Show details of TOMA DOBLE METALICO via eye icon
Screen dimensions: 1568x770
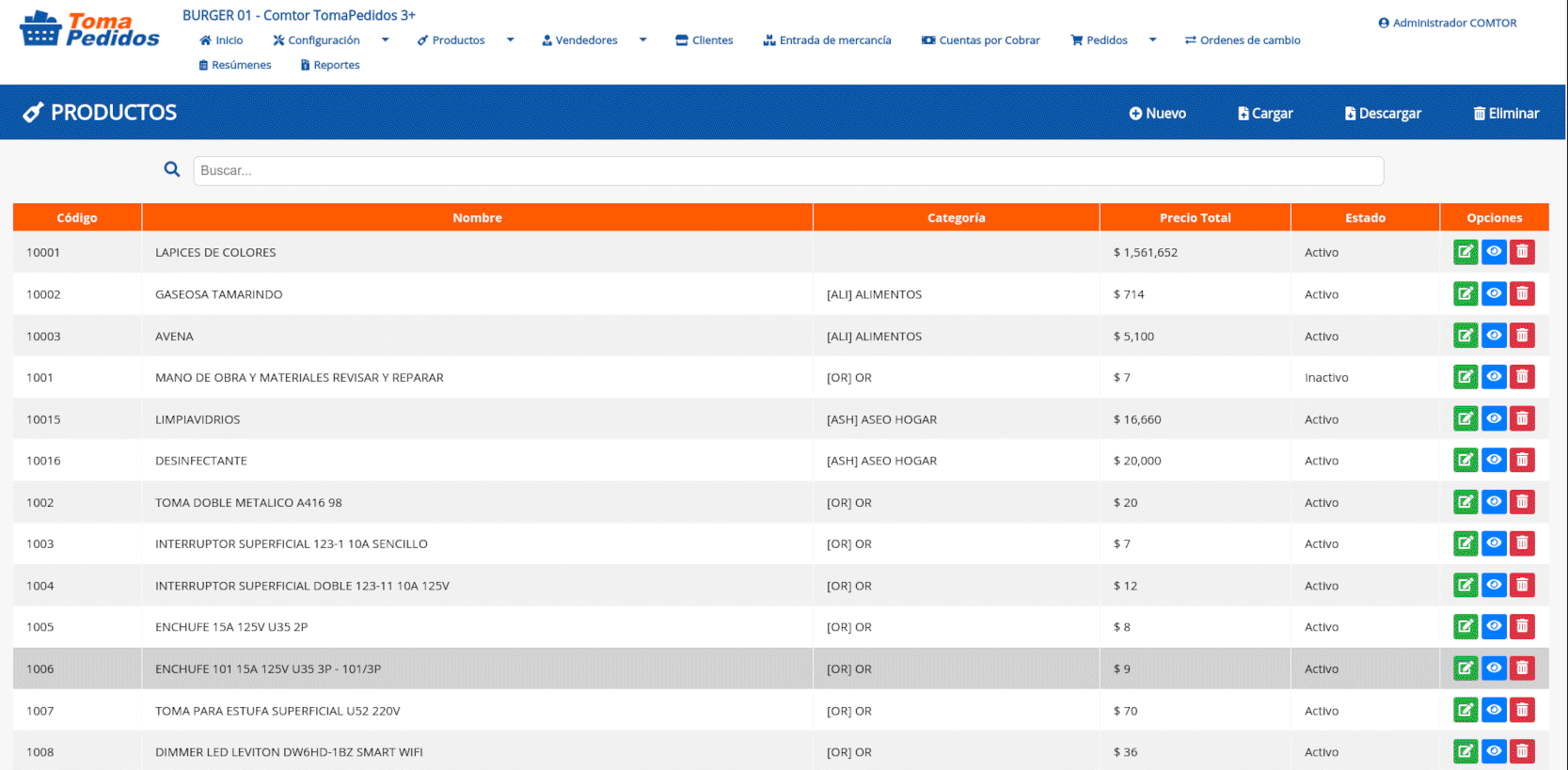(1494, 502)
